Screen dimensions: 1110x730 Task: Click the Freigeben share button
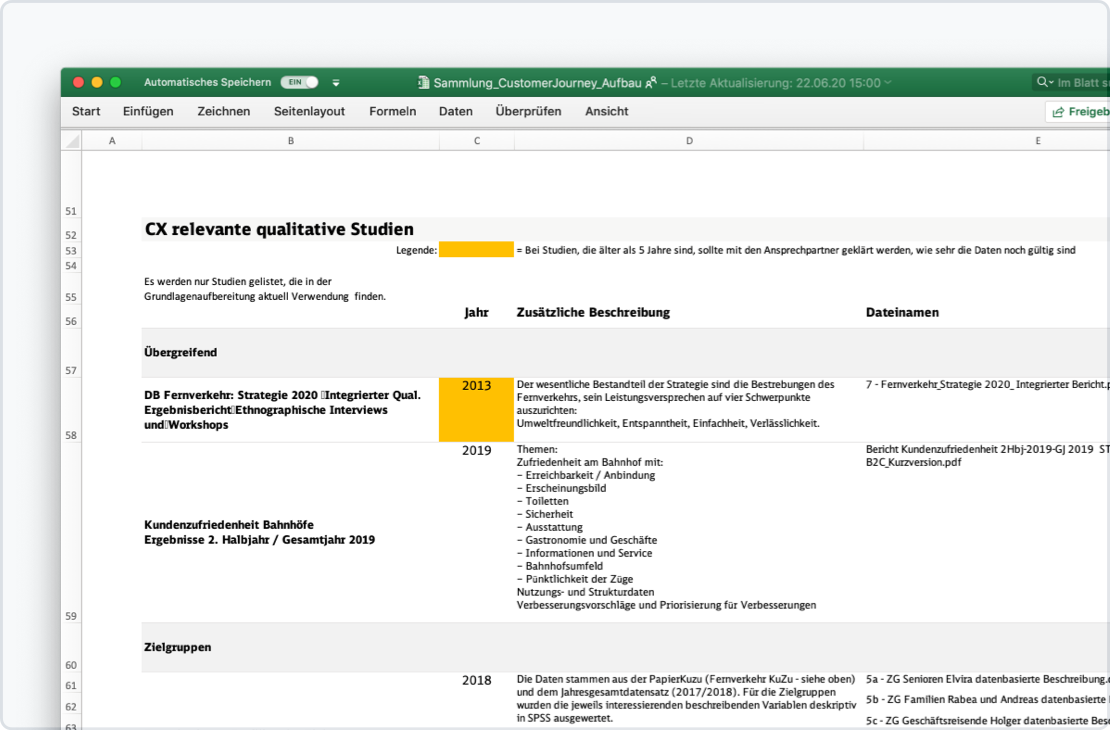[1080, 112]
